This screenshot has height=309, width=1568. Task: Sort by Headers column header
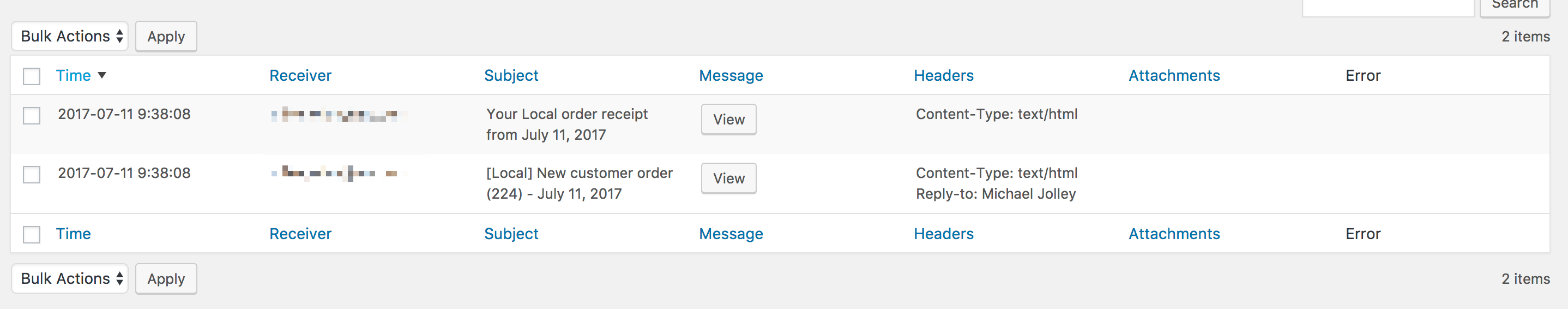[943, 75]
